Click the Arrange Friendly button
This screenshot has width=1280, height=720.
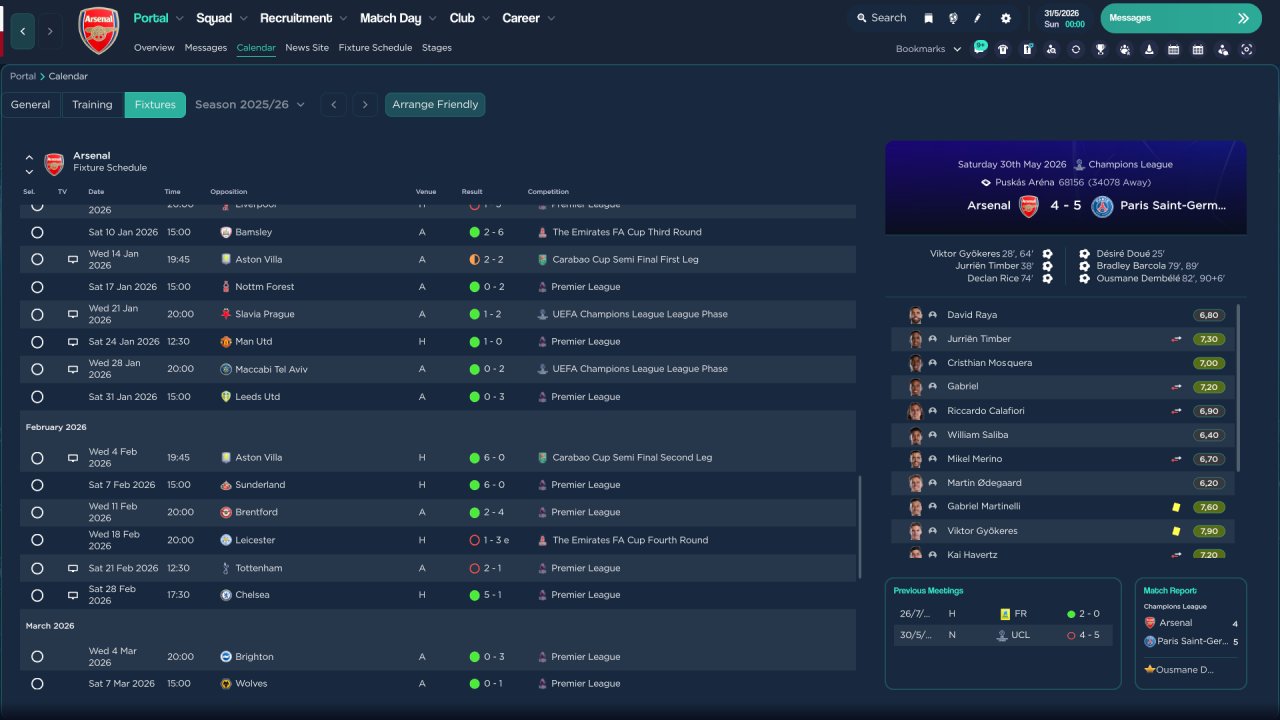(435, 105)
